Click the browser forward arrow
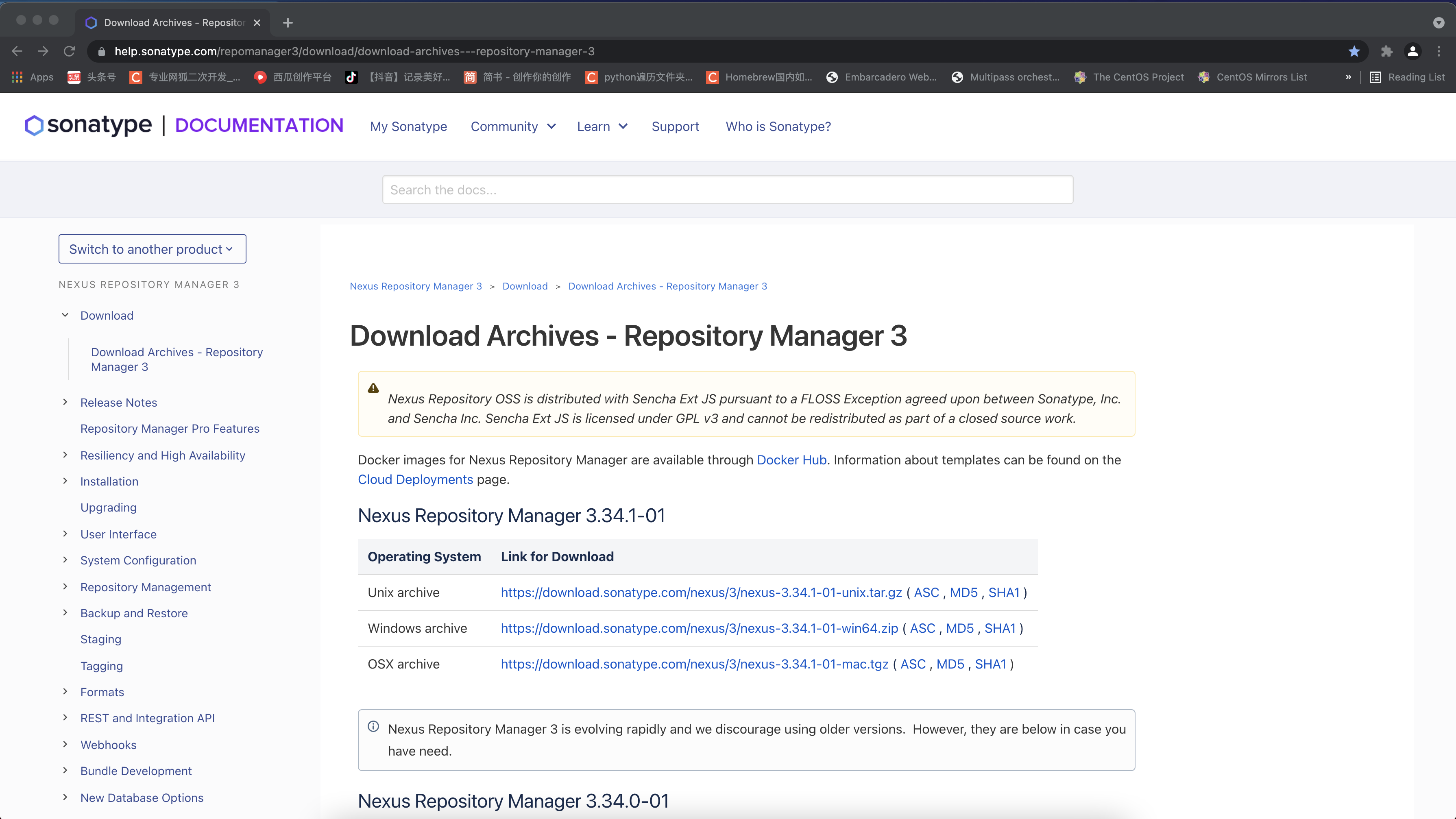1456x819 pixels. click(43, 51)
